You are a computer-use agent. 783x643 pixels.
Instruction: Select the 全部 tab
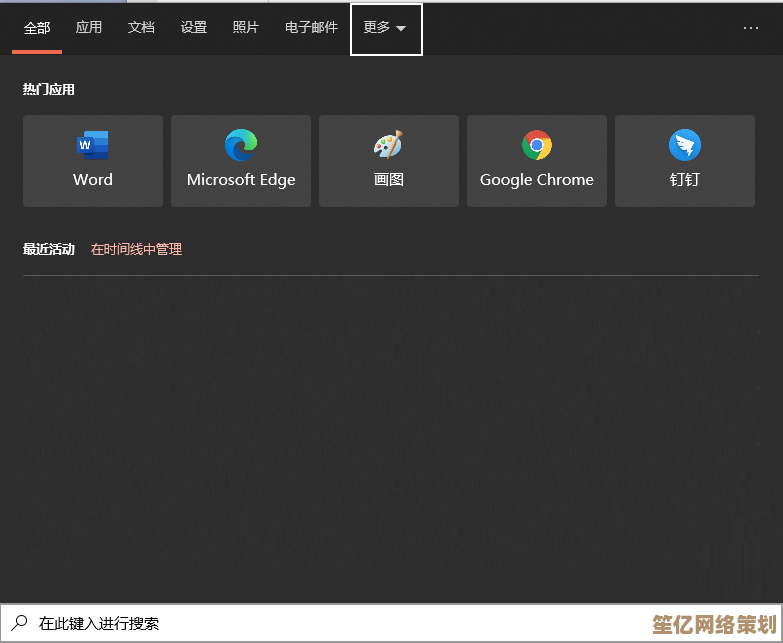point(37,28)
